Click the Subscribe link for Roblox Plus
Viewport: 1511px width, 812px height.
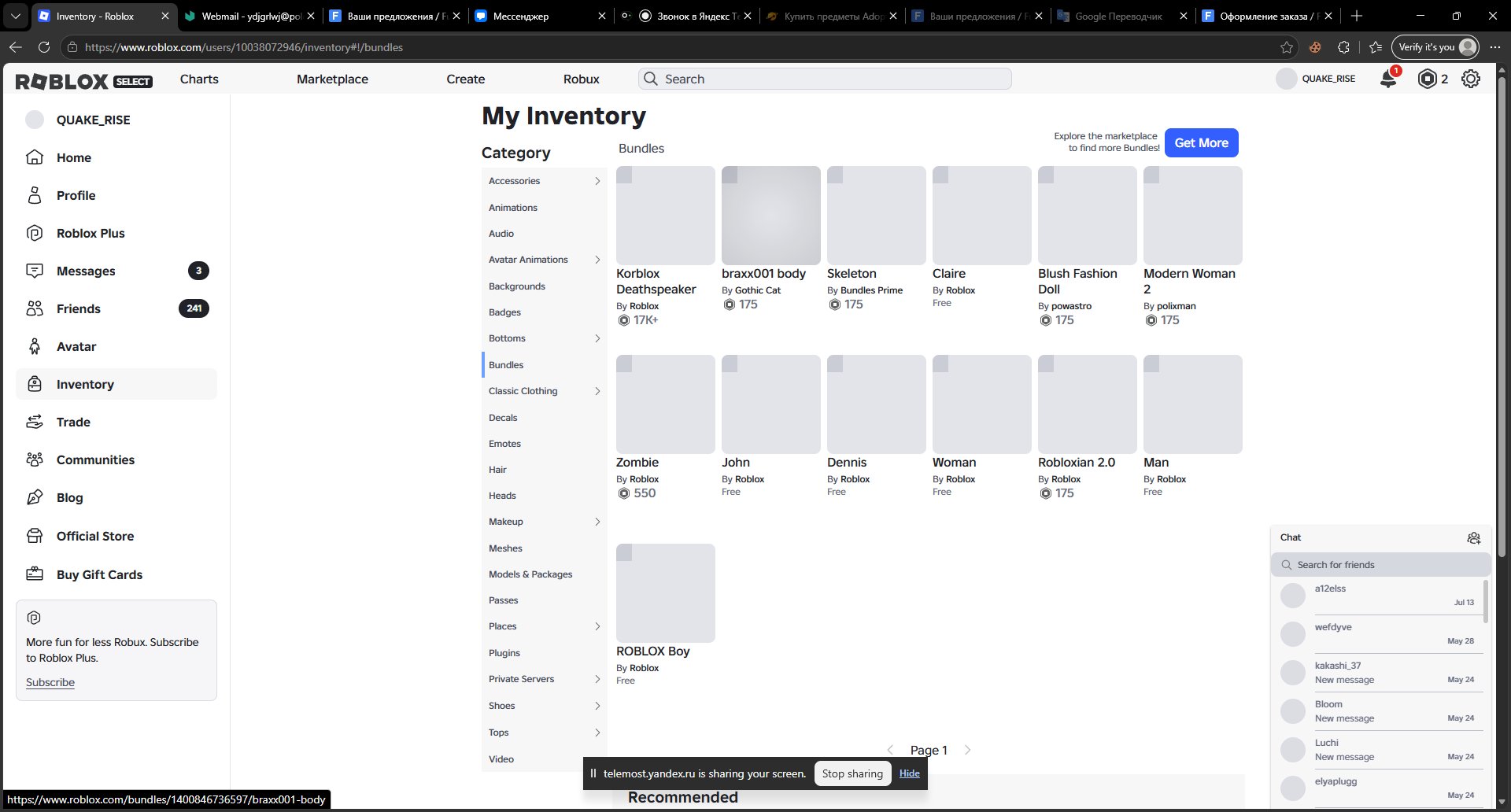click(50, 682)
